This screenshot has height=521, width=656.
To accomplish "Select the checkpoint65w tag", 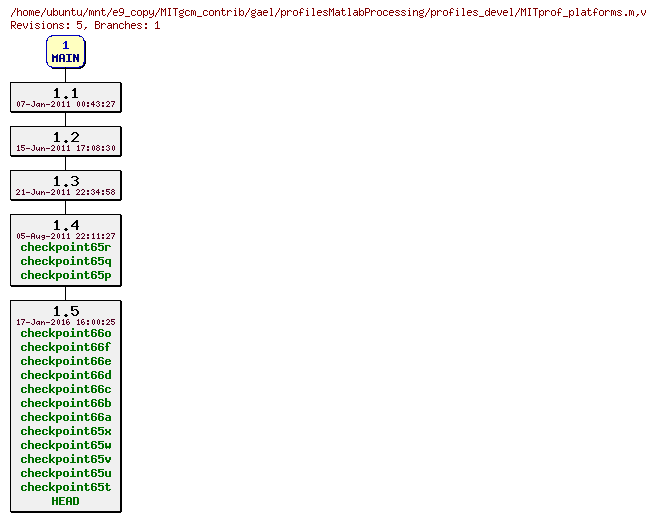I will (66, 445).
